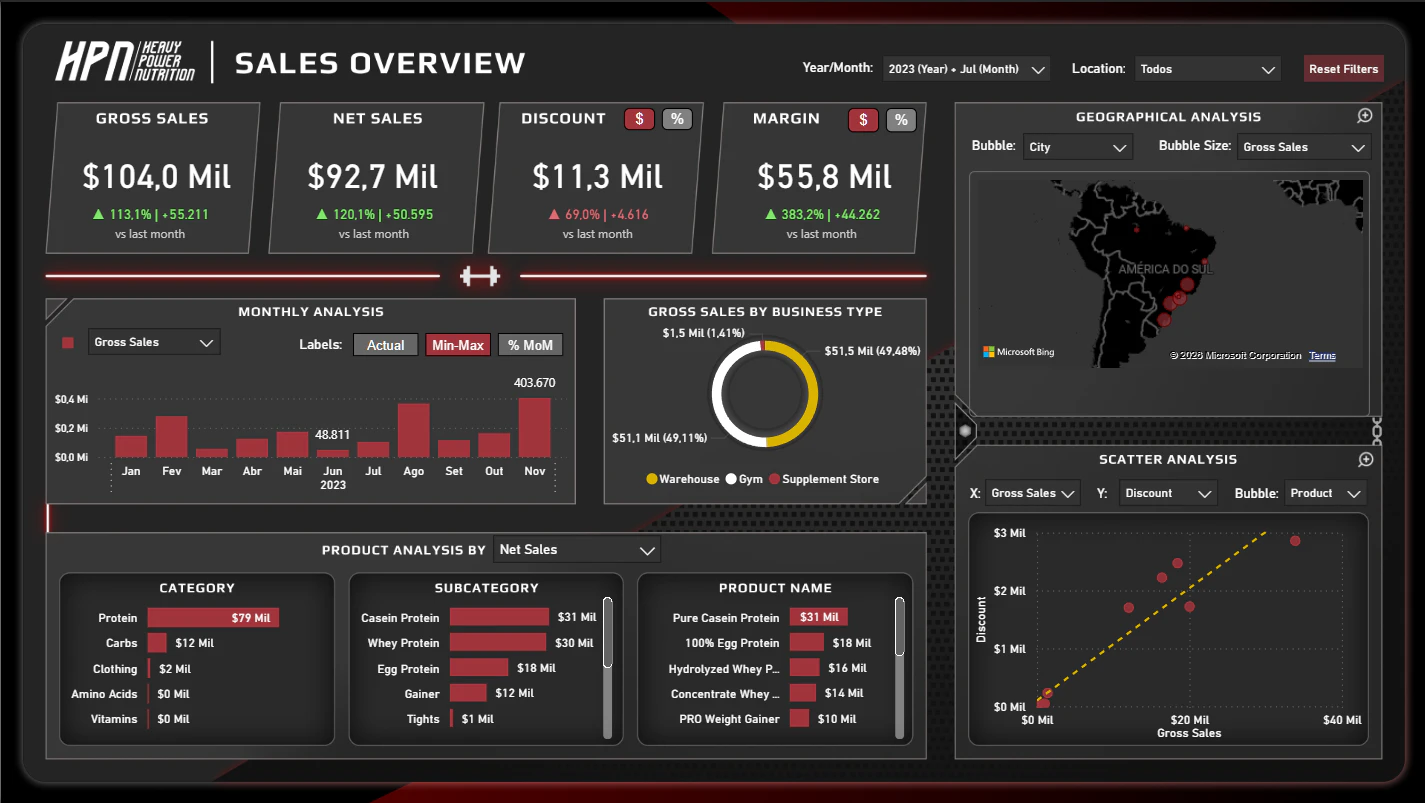Click the América do Sul map label
The image size is (1425, 803).
(1165, 270)
